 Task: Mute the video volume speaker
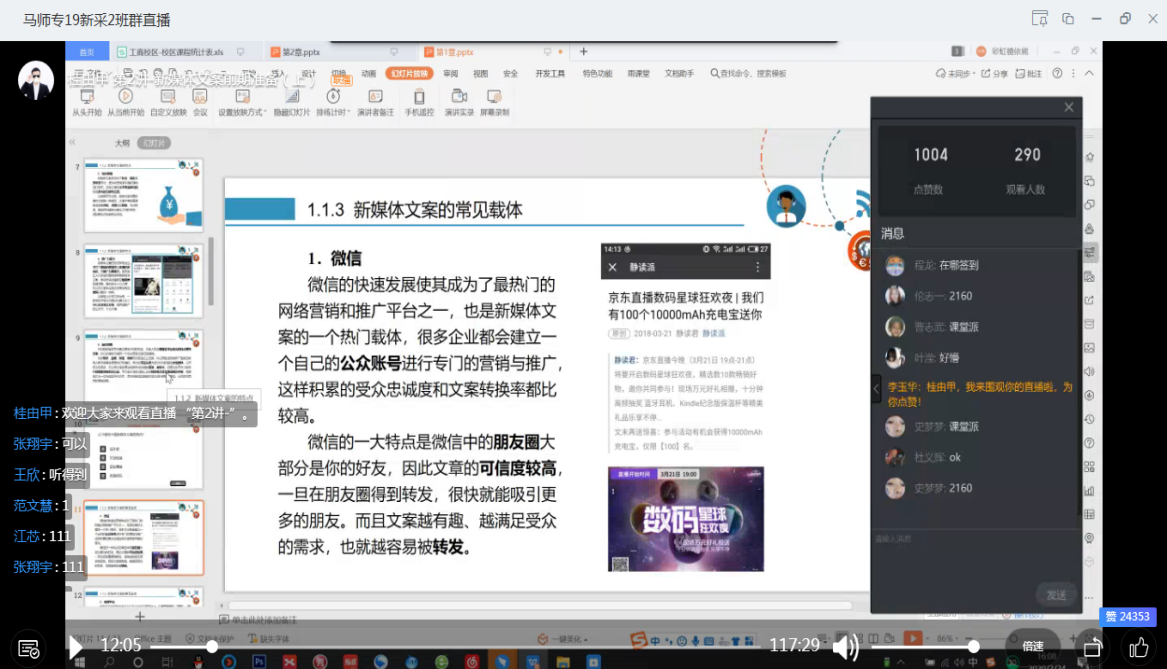845,647
